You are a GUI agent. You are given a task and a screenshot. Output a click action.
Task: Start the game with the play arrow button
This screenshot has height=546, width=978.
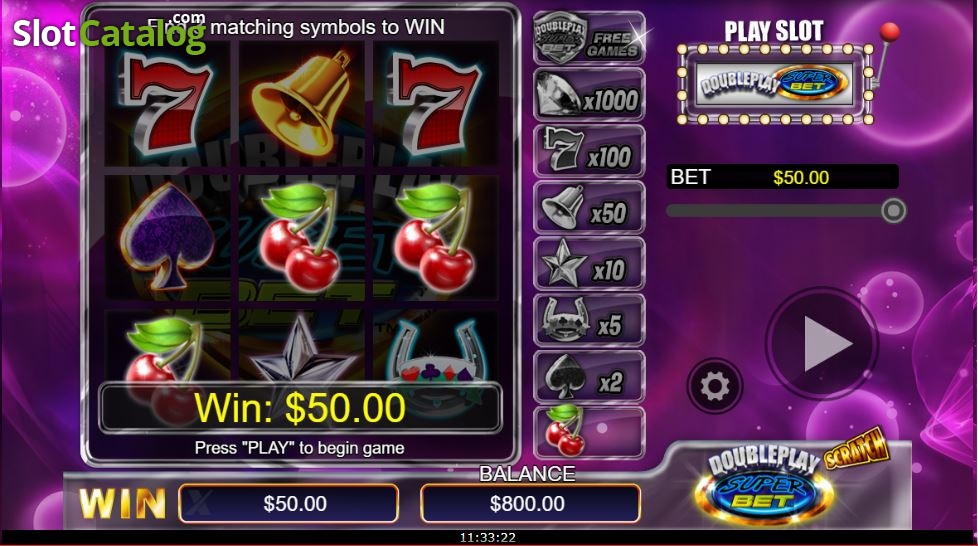822,344
